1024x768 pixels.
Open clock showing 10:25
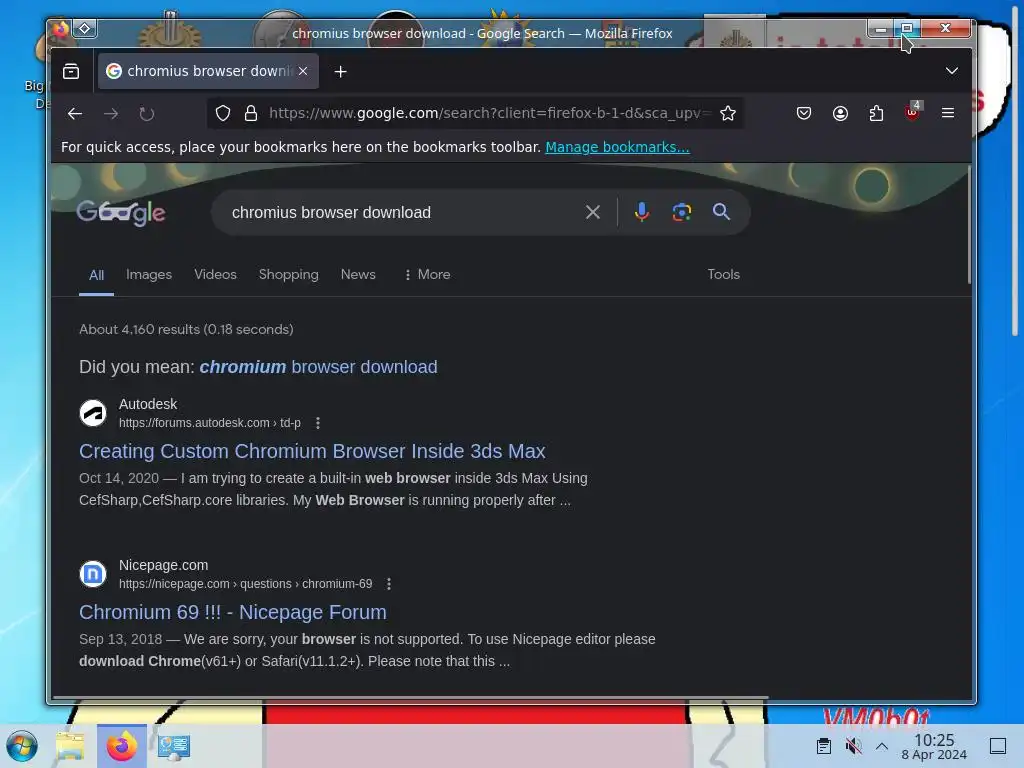[x=934, y=746]
